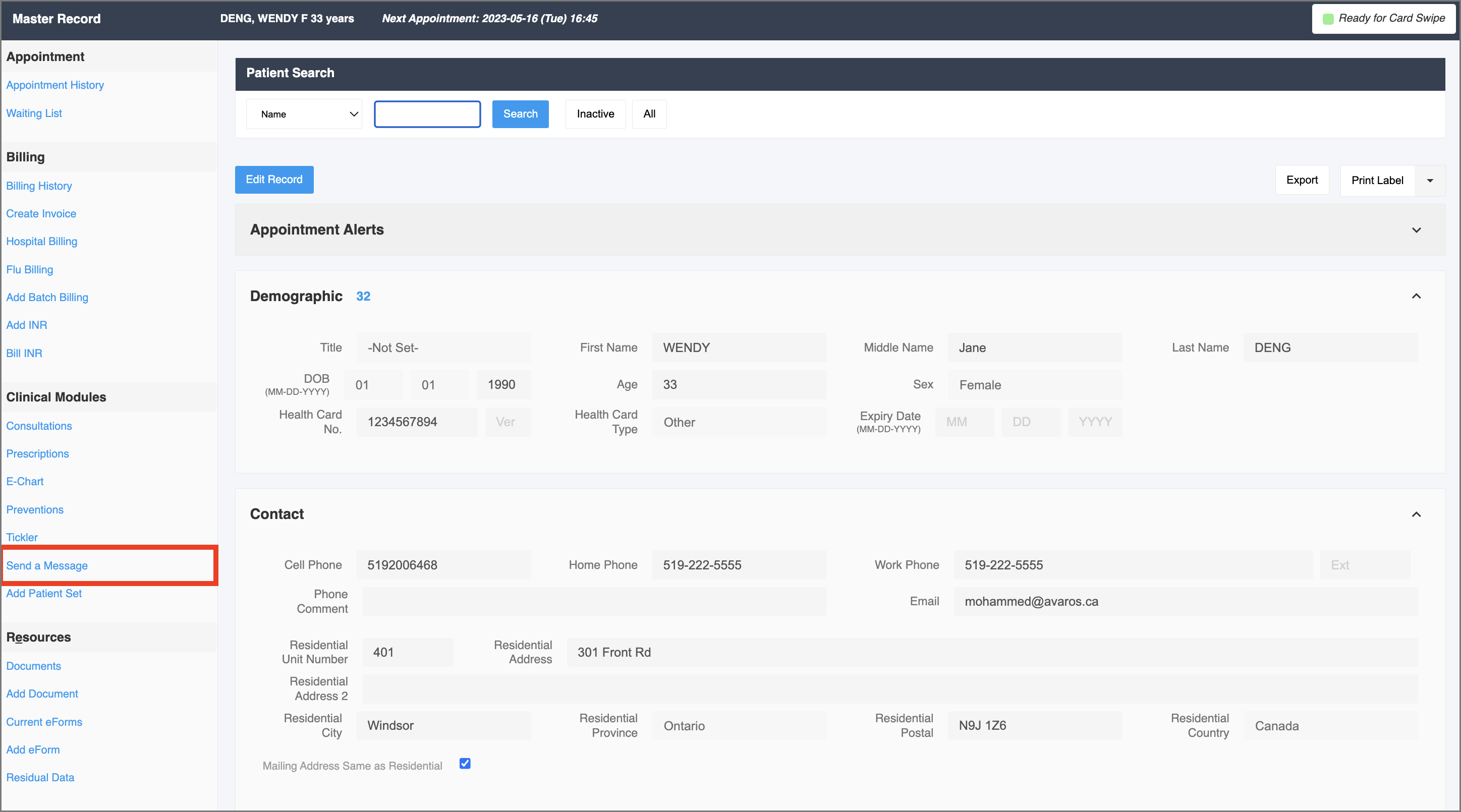Click the Middle Name field Jane

[x=1035, y=347]
